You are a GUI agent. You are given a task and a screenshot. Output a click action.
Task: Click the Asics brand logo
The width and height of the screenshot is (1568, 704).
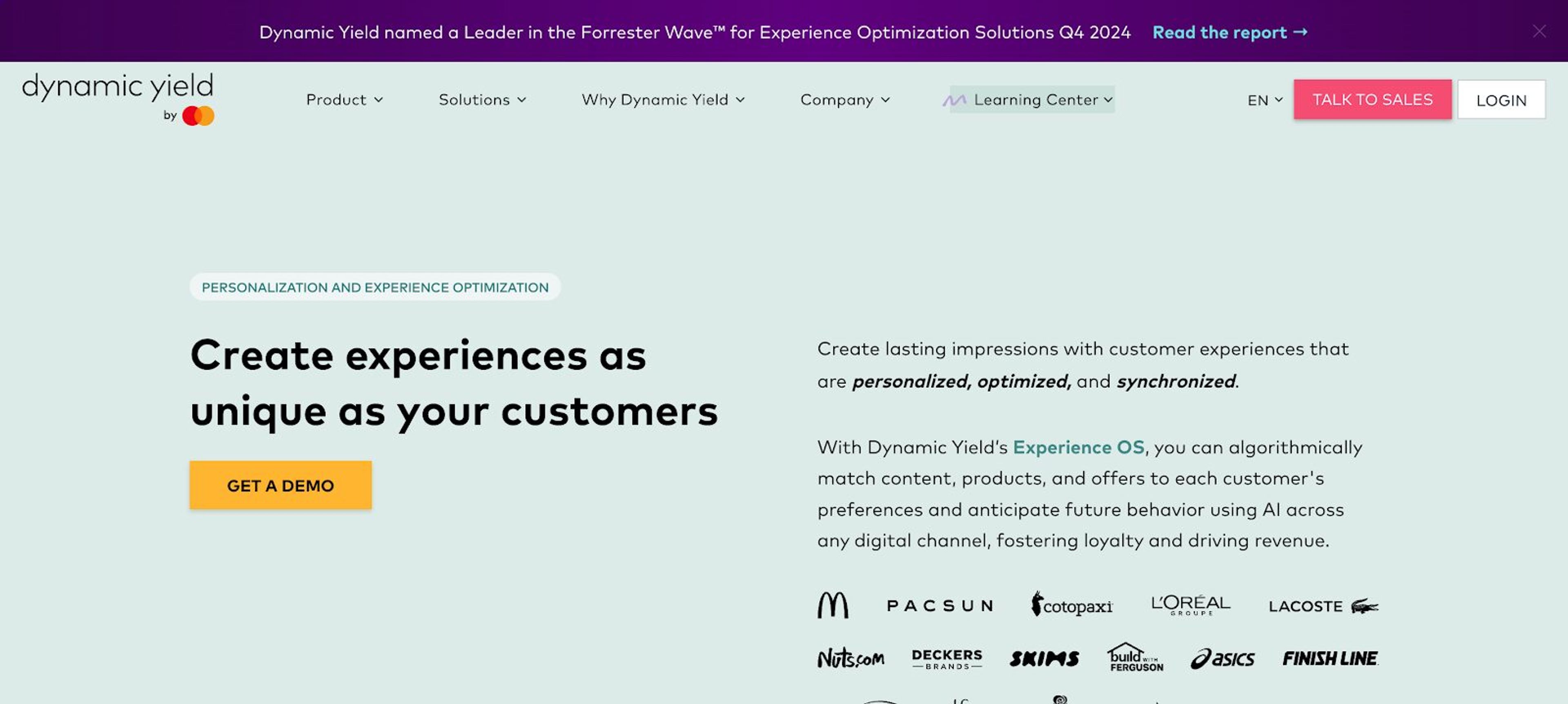click(1223, 658)
